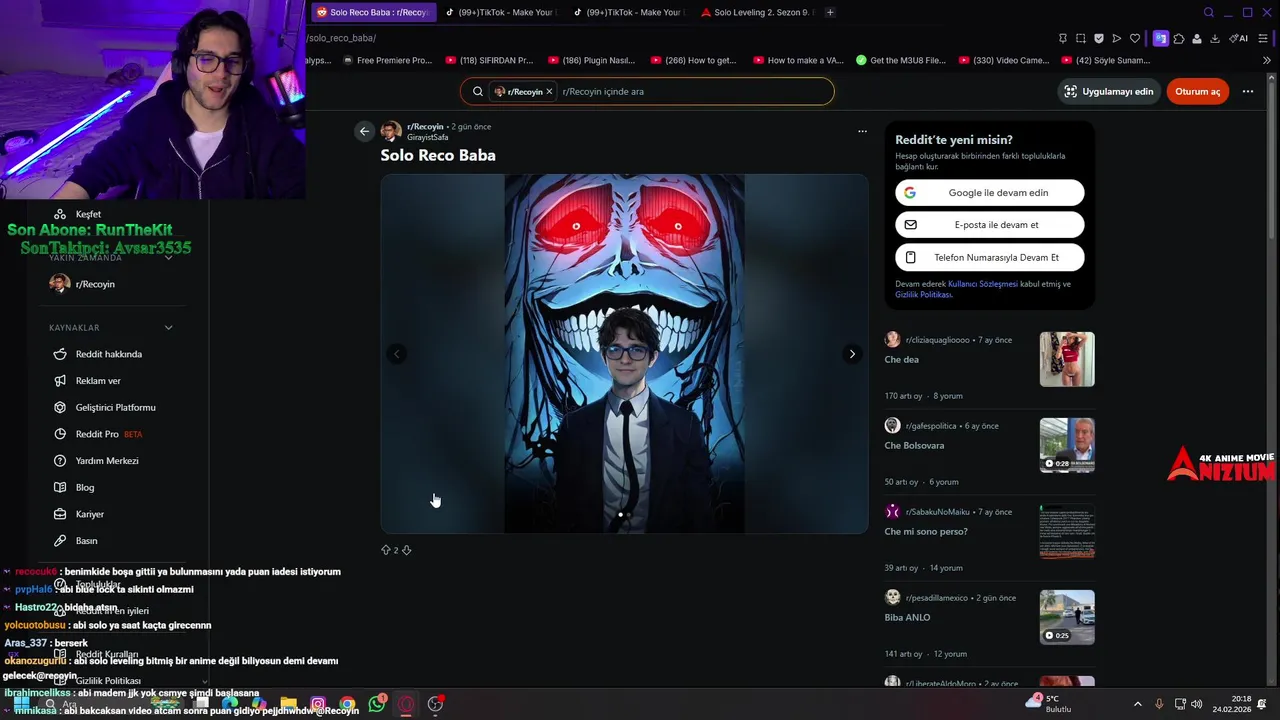1280x720 pixels.
Task: Open WhatsApp from the taskbar
Action: tap(377, 704)
